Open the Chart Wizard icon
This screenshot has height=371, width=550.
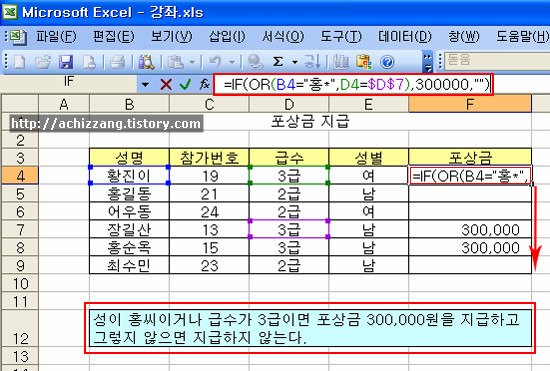[x=340, y=62]
